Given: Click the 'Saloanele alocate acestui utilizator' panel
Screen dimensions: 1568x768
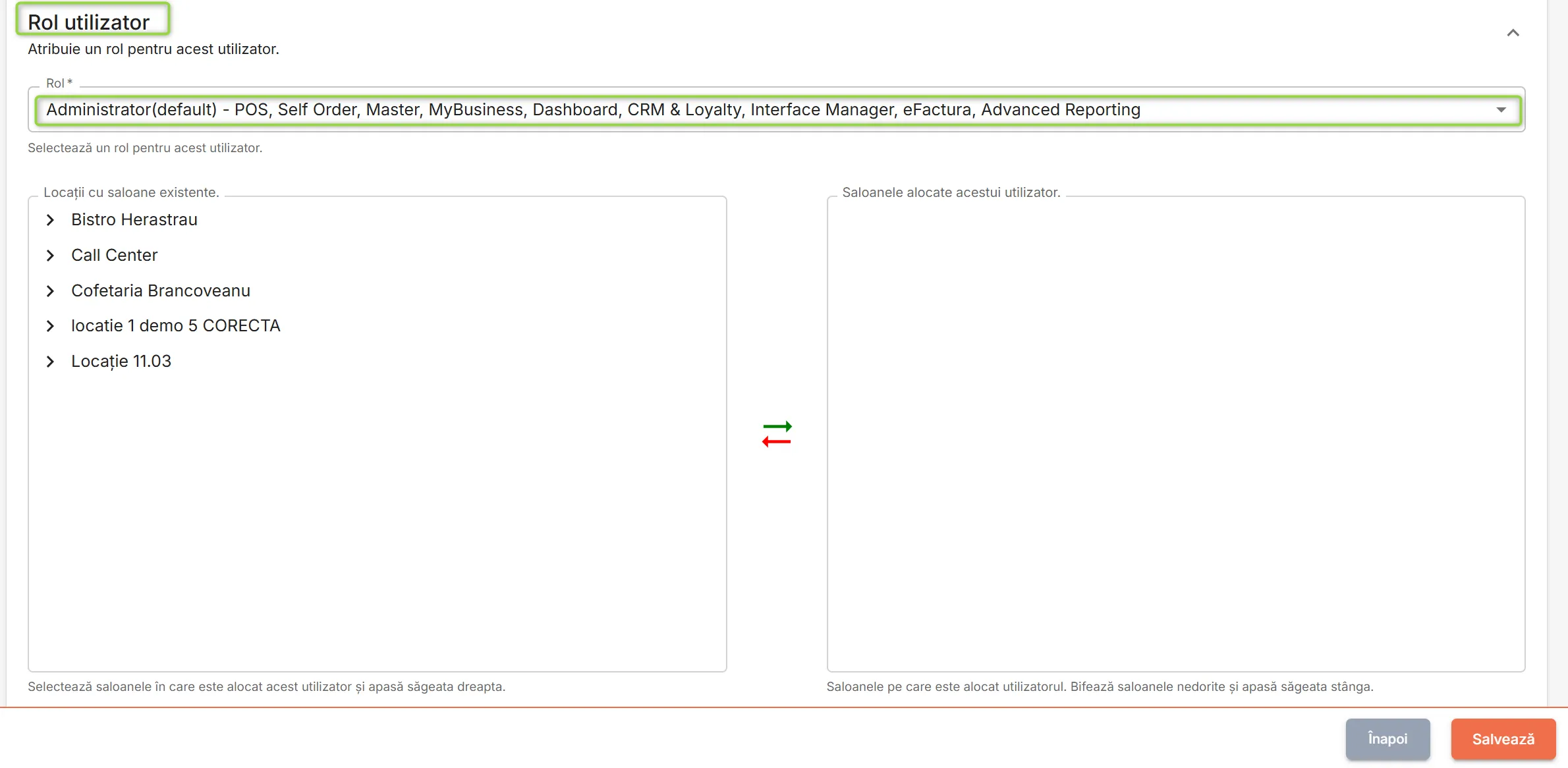Looking at the screenshot, I should click(1175, 433).
